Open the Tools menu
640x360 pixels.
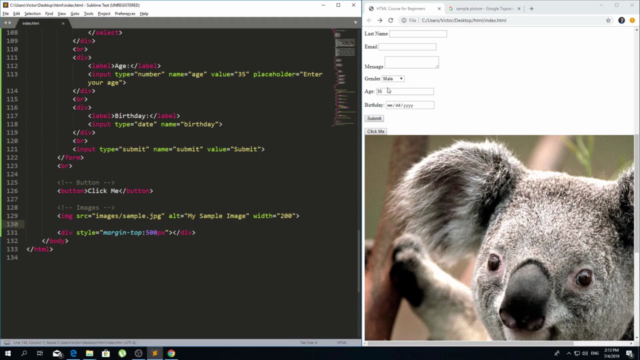(x=89, y=13)
